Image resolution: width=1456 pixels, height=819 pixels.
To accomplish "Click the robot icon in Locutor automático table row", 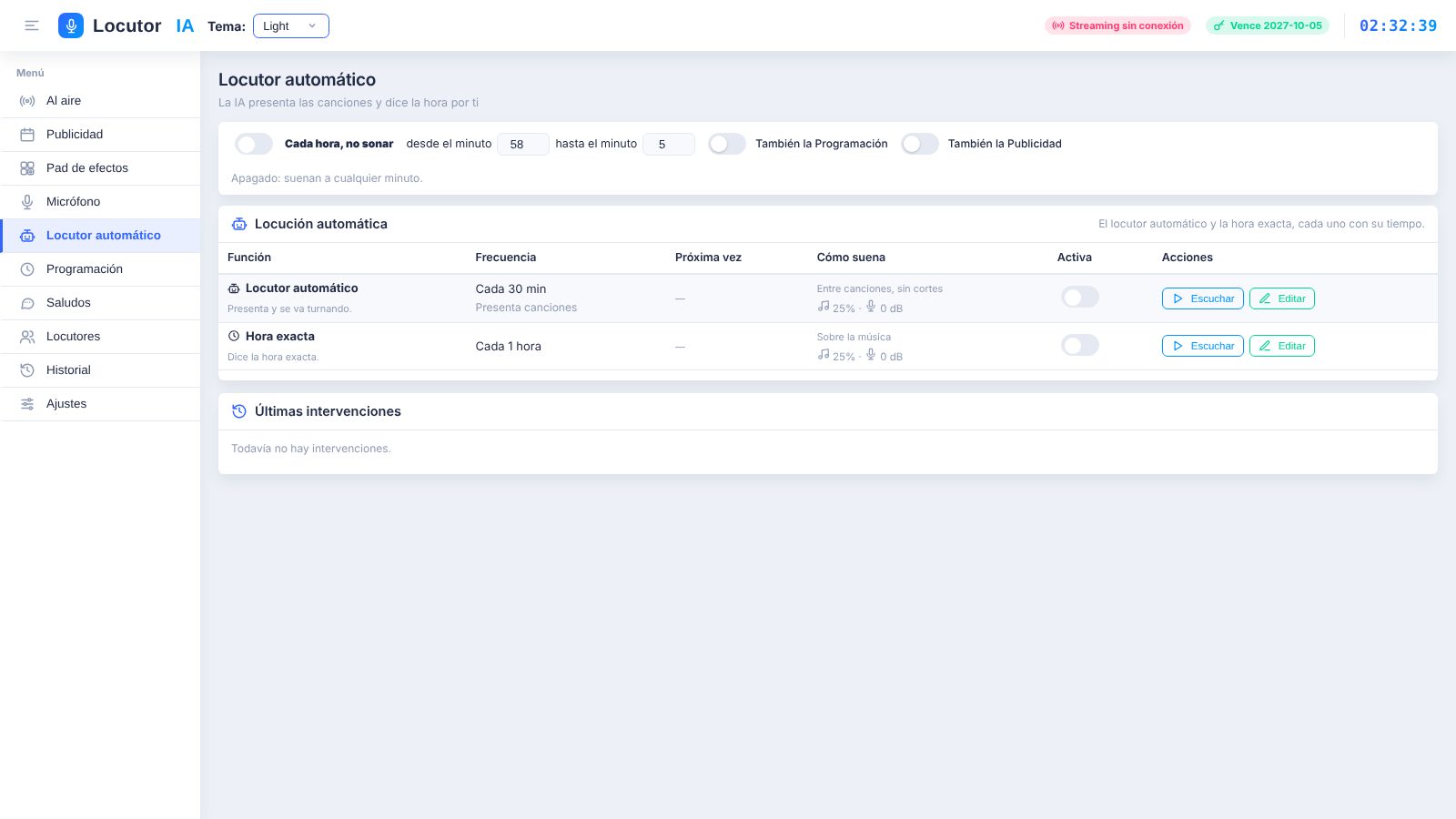I will (234, 288).
